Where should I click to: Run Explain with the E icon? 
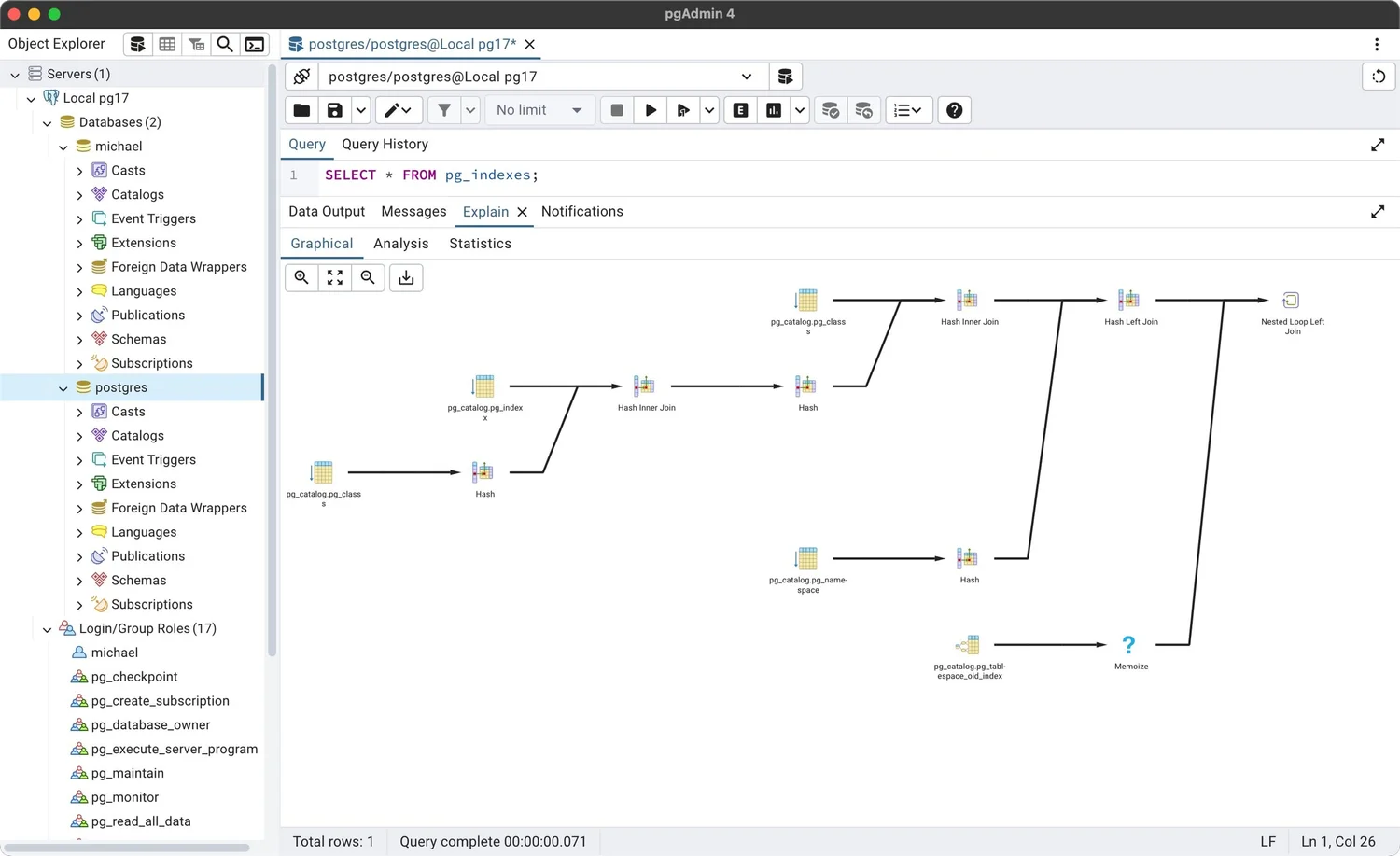point(739,110)
